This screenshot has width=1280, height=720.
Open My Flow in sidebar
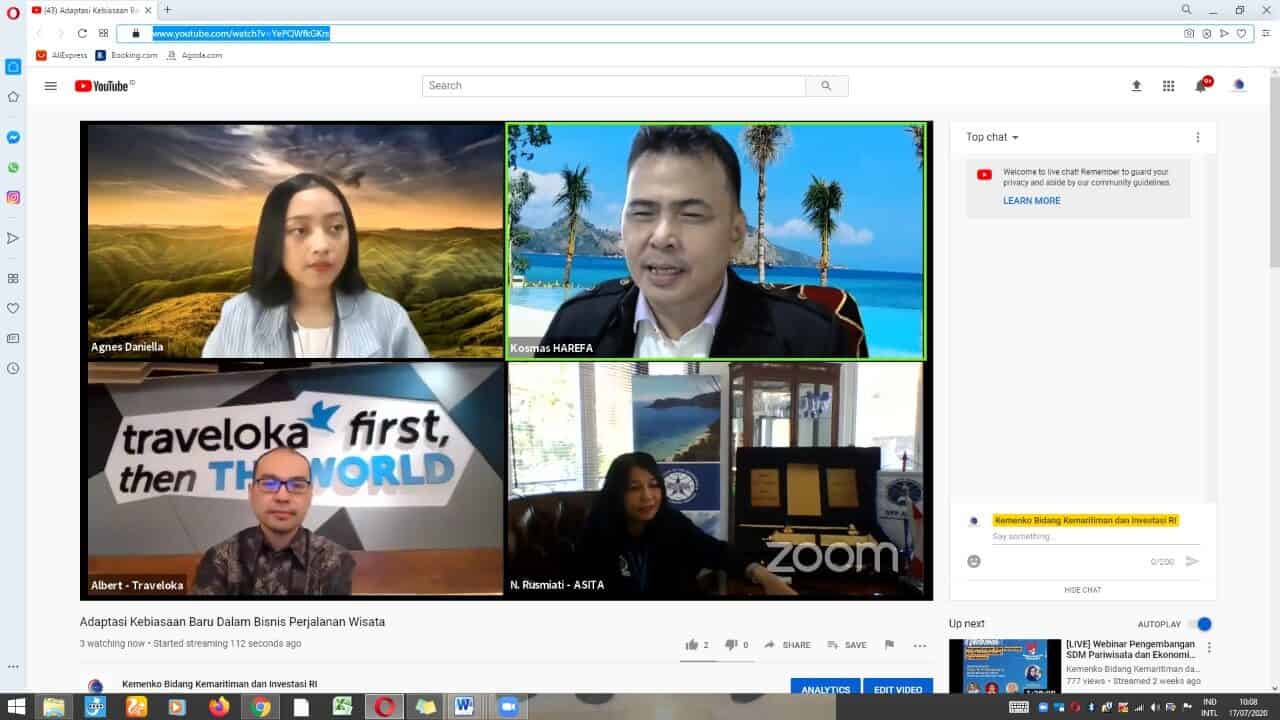(13, 238)
